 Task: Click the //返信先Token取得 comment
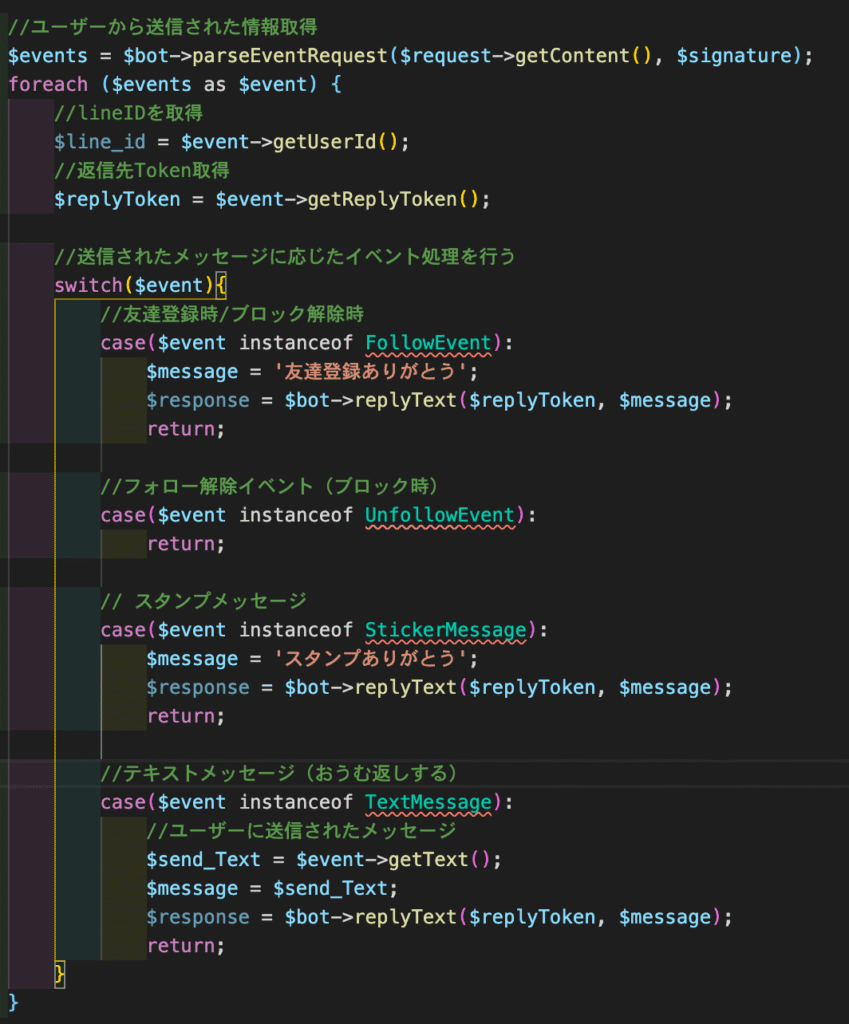point(142,171)
